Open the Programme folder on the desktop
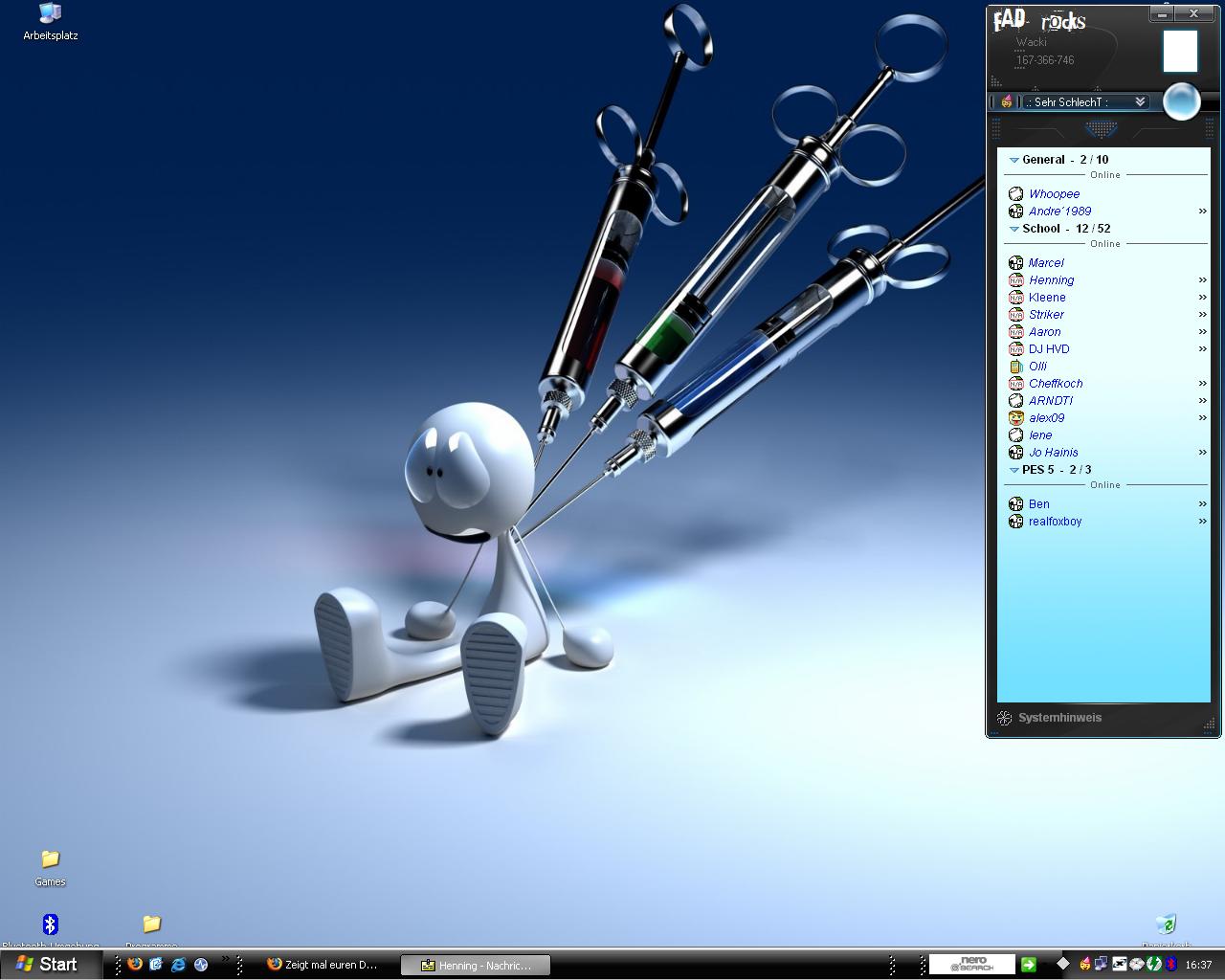The image size is (1225, 980). 151,930
